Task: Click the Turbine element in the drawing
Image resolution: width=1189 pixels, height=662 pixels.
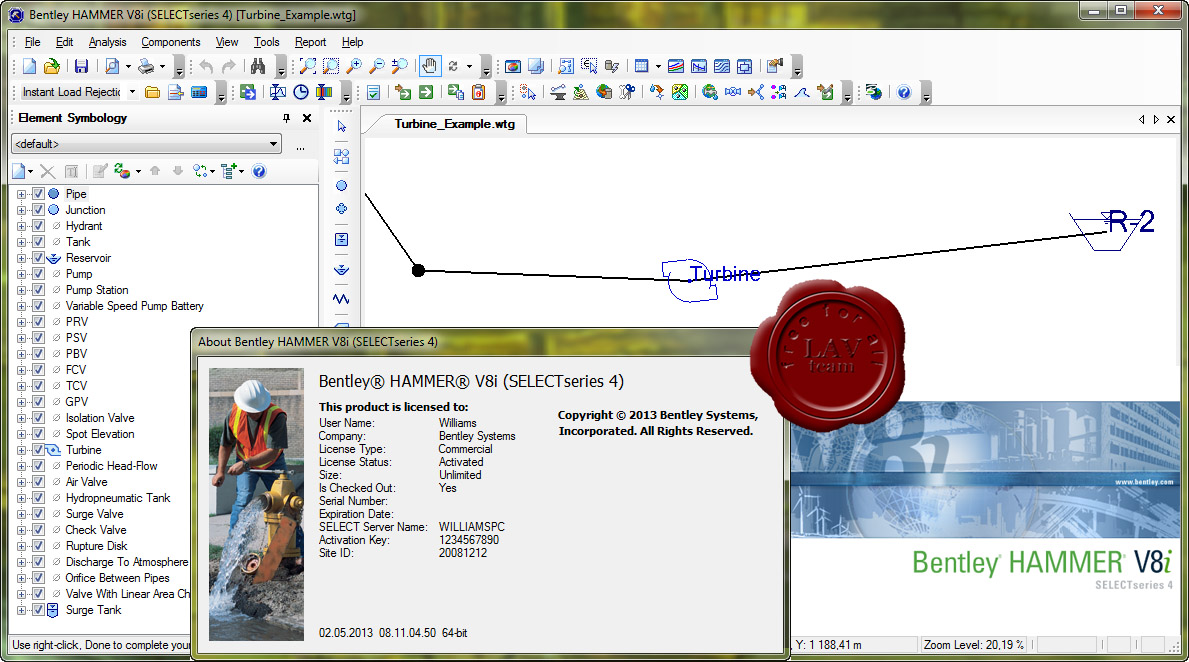Action: click(690, 281)
